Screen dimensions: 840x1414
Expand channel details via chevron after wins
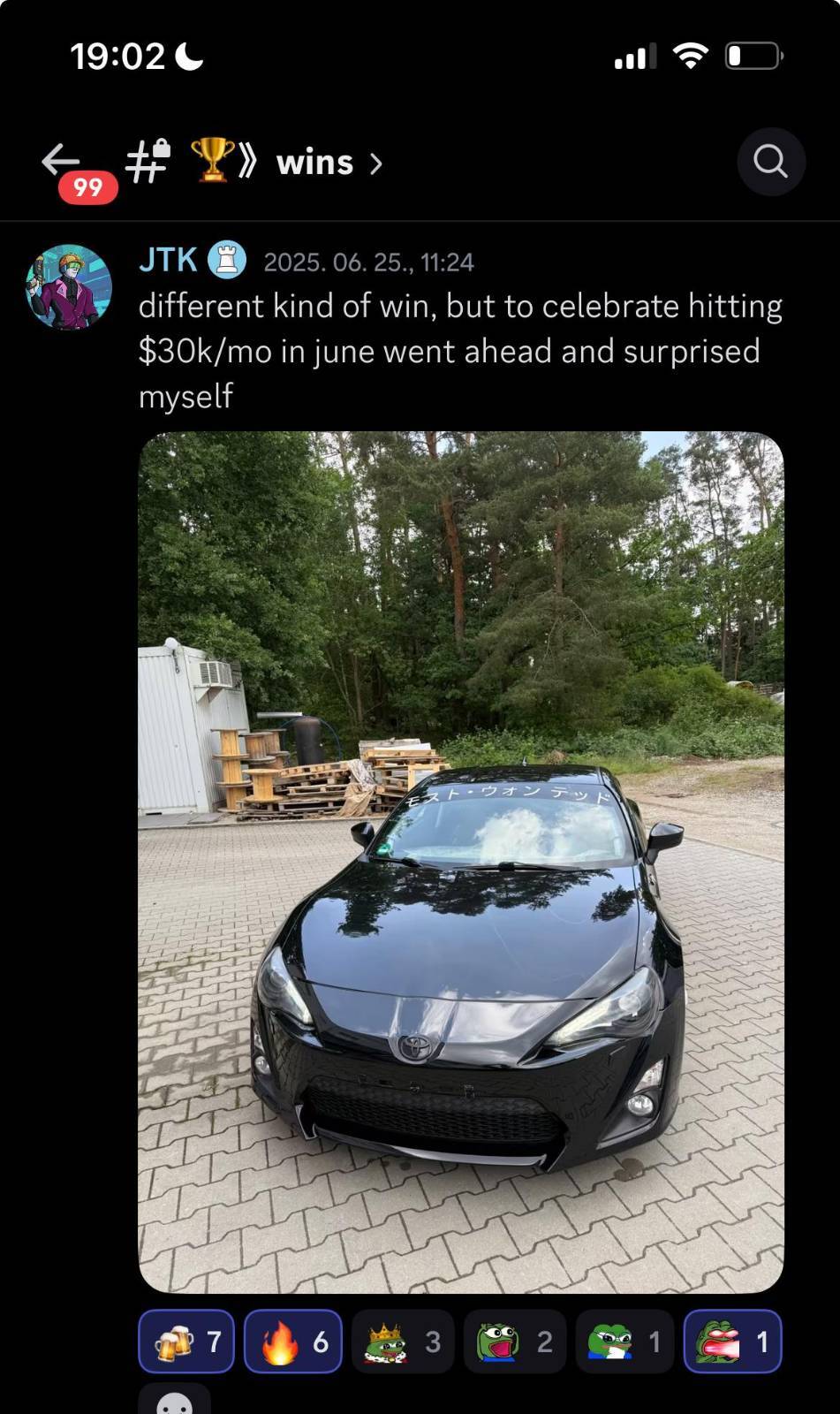pyautogui.click(x=376, y=163)
